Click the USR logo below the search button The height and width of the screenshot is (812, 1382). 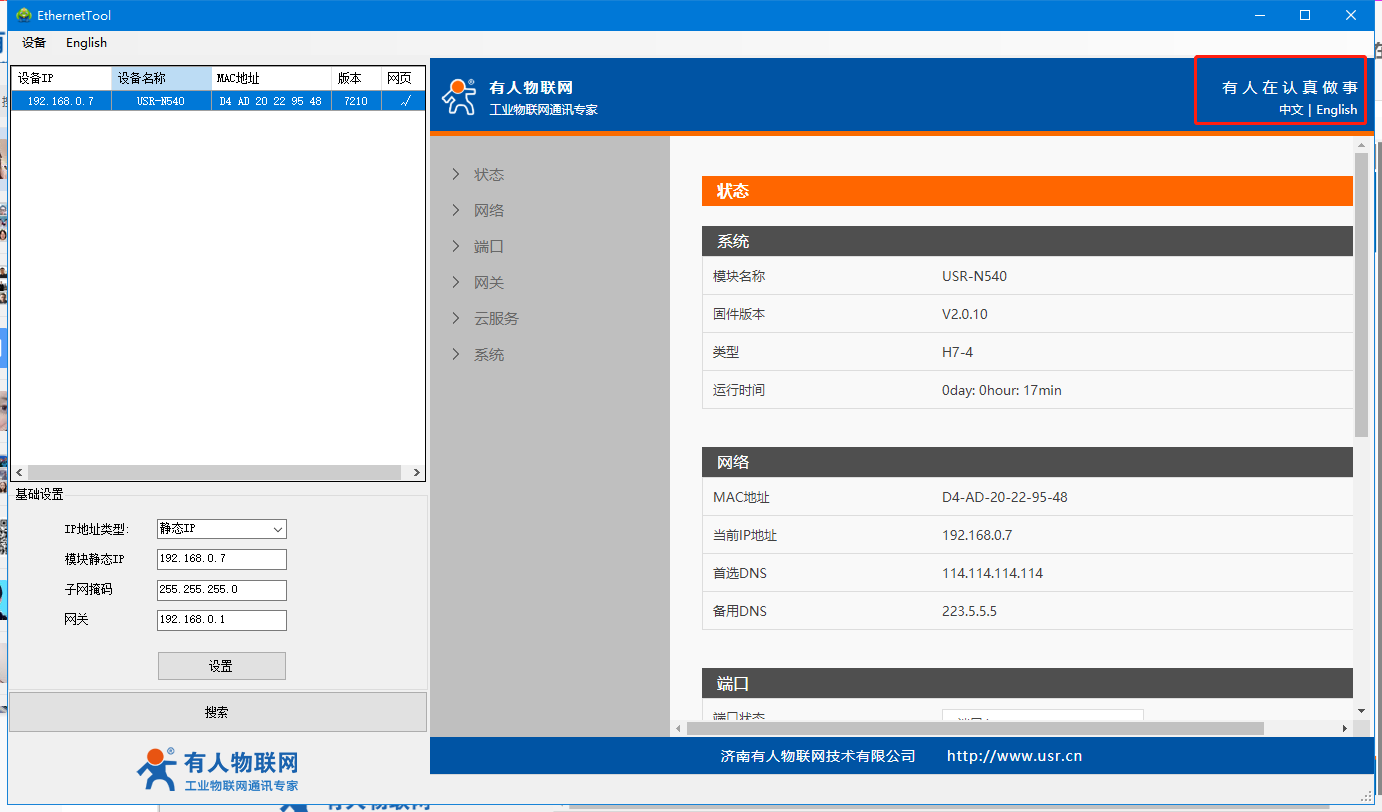(x=217, y=770)
